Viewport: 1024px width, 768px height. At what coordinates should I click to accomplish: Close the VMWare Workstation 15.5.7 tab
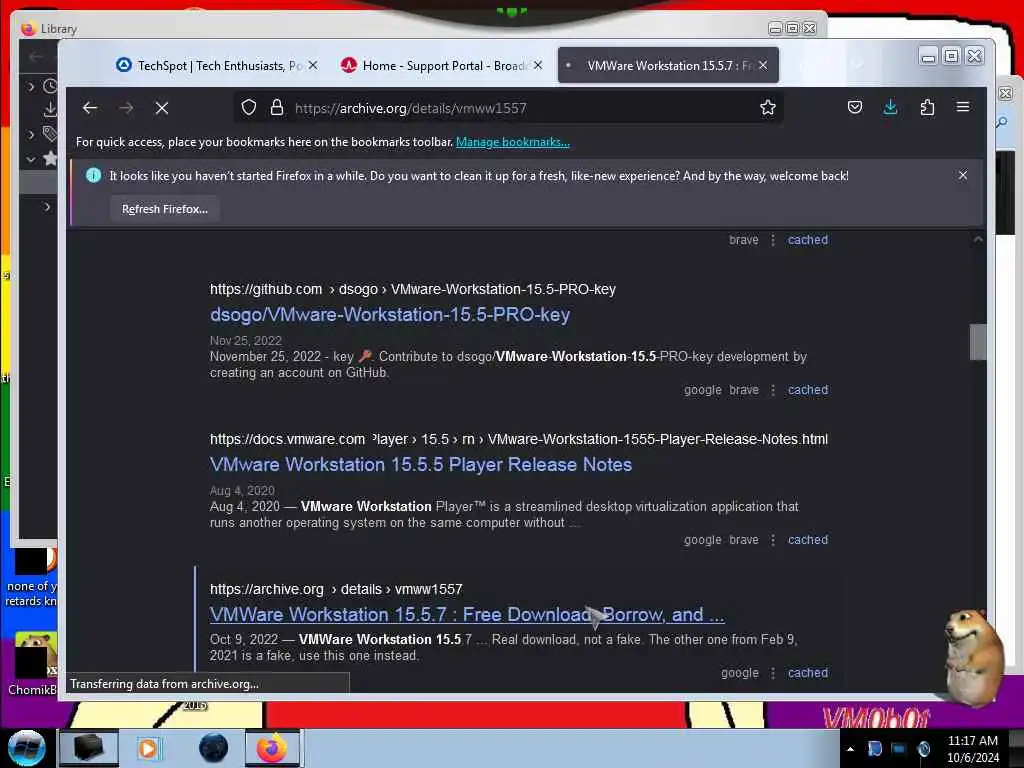point(763,65)
